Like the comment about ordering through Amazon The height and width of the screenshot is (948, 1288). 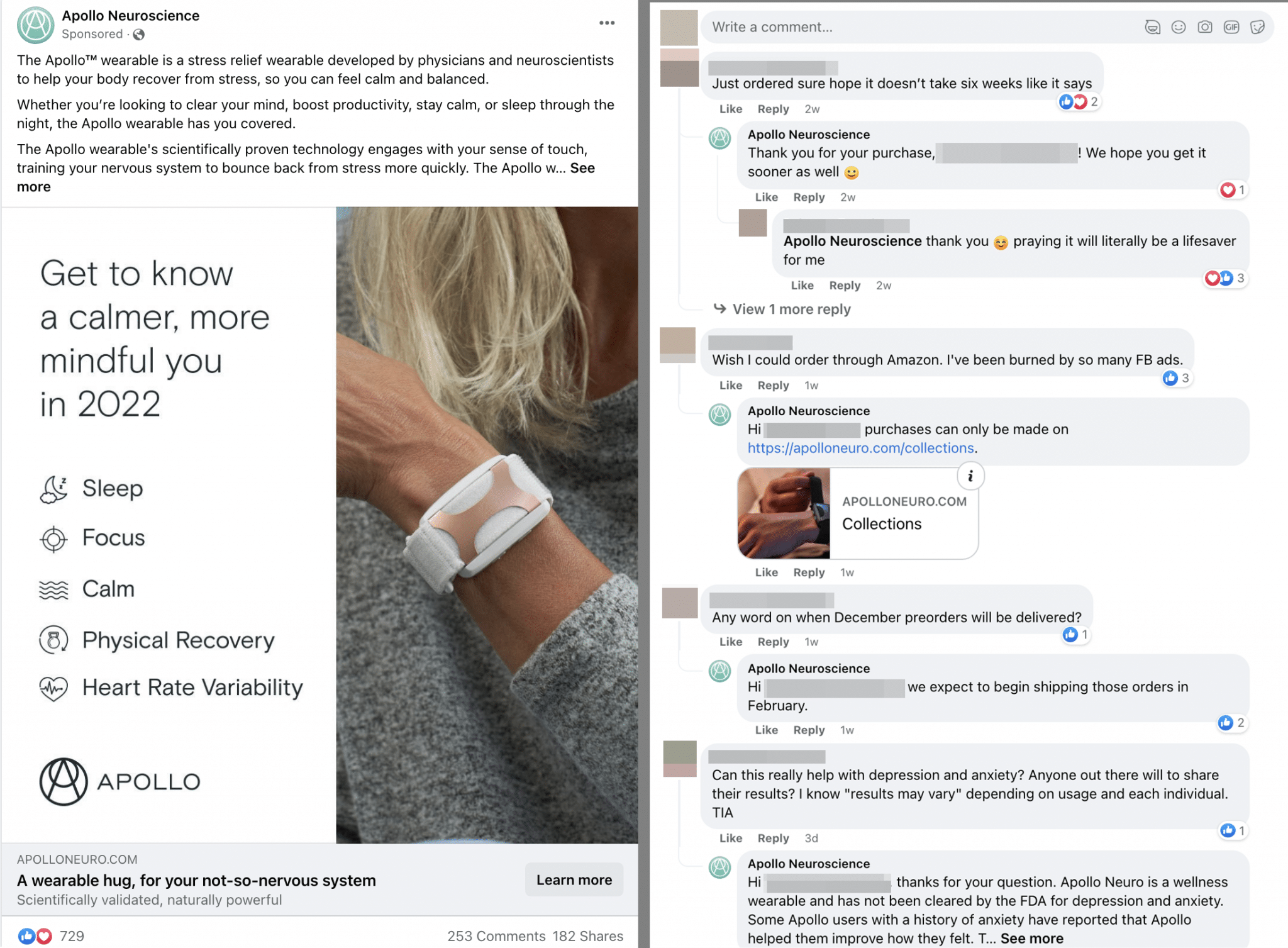[x=730, y=386]
